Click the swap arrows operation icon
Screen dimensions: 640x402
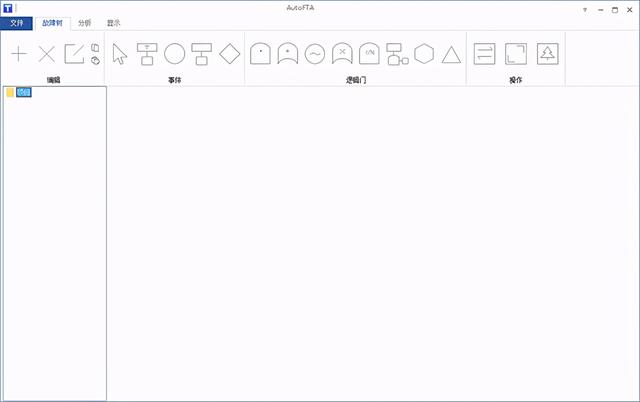tap(484, 54)
